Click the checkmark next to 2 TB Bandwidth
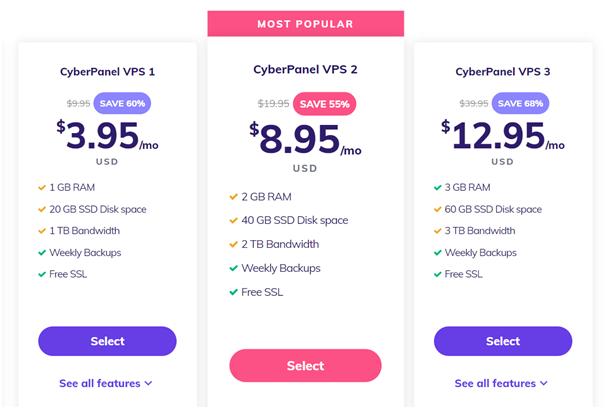The image size is (606, 409). tap(233, 244)
